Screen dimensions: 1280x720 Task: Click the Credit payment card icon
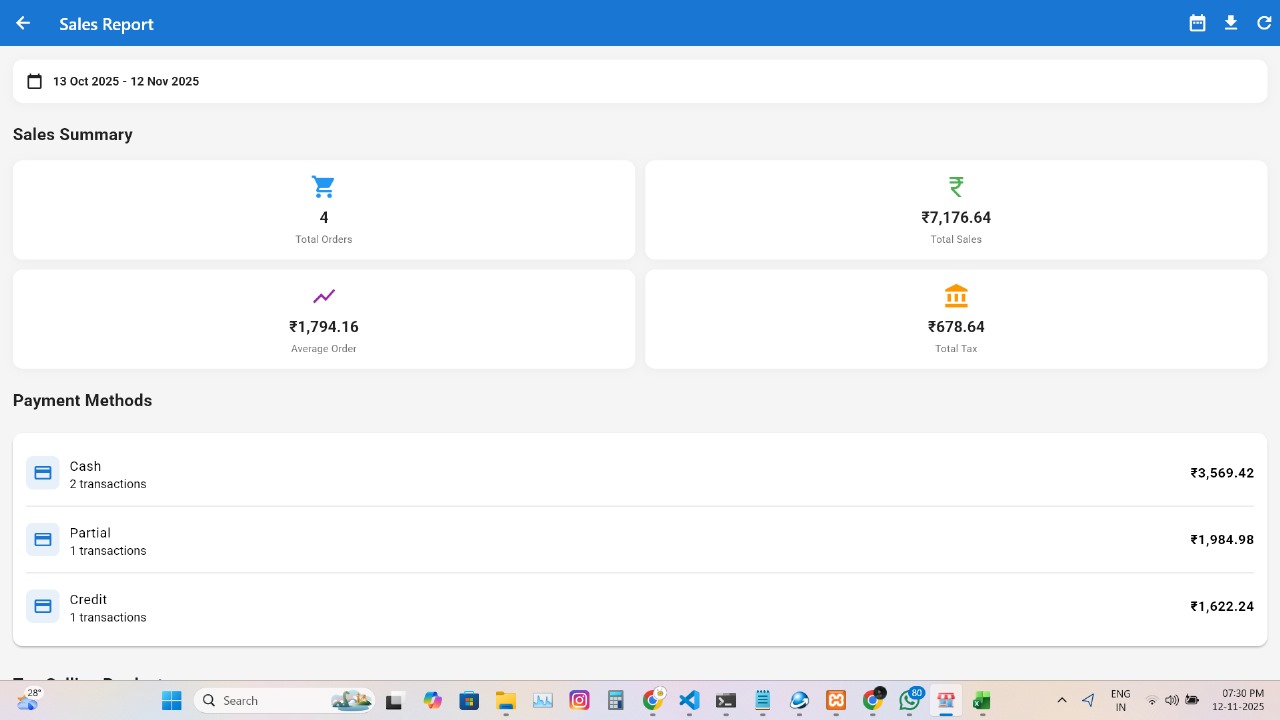tap(43, 606)
